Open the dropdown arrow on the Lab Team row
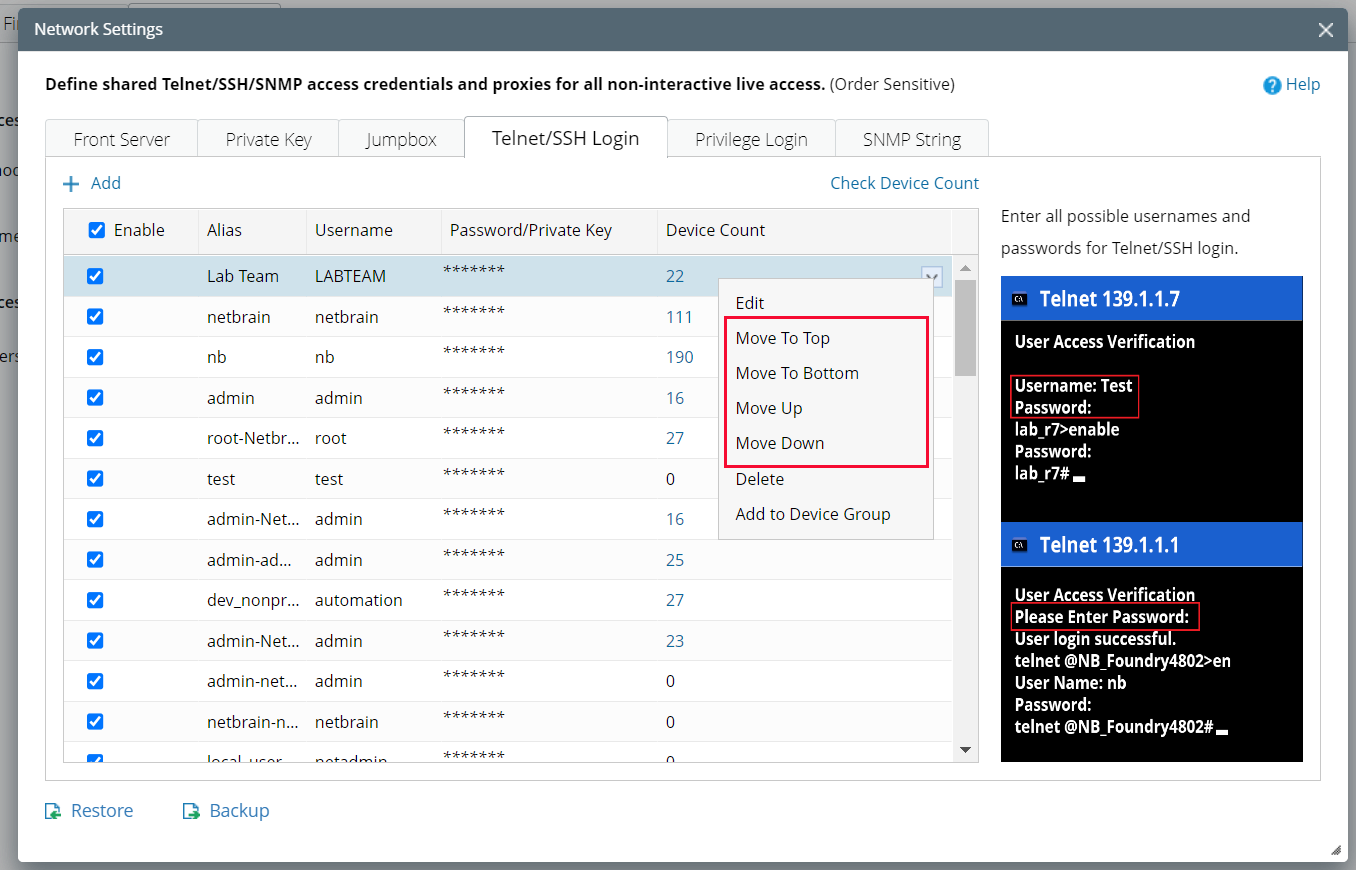Screen dimensions: 1356x870 click(x=931, y=276)
